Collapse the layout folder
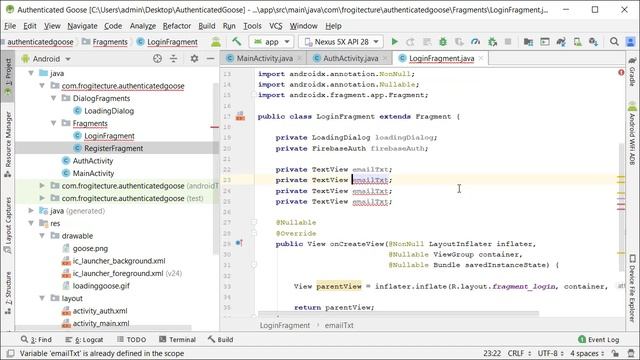Image resolution: width=640 pixels, height=360 pixels. click(42, 298)
